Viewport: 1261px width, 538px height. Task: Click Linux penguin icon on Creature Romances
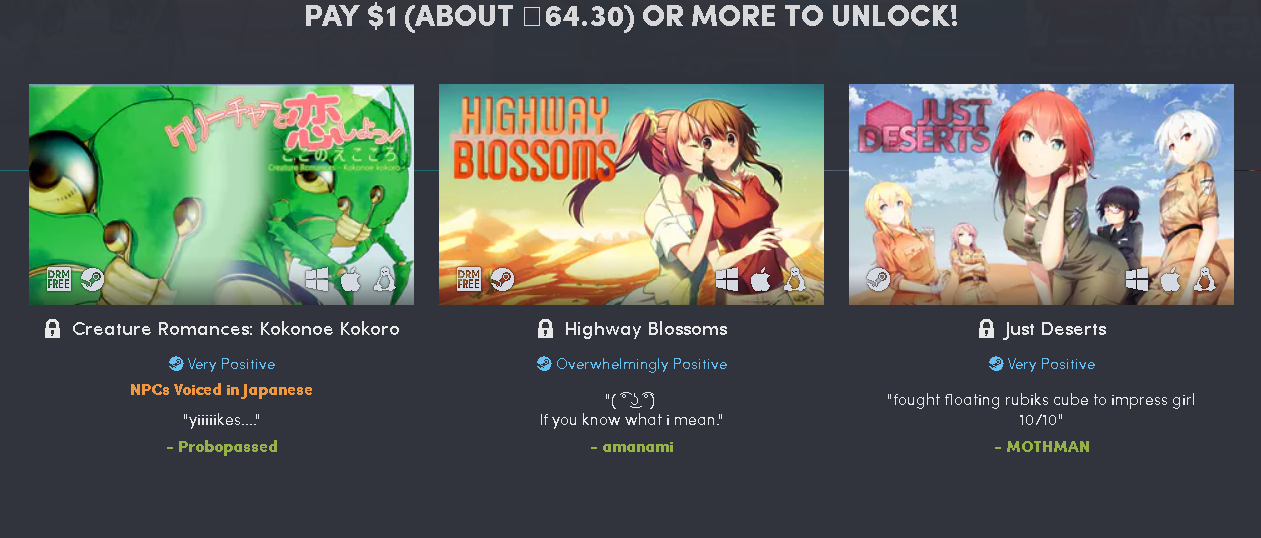pyautogui.click(x=384, y=279)
